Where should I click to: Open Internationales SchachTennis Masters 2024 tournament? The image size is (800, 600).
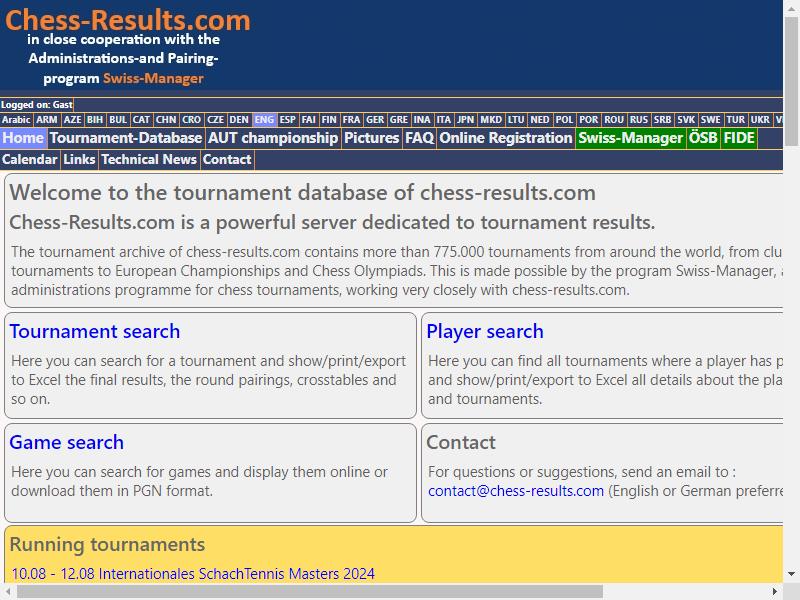point(193,574)
